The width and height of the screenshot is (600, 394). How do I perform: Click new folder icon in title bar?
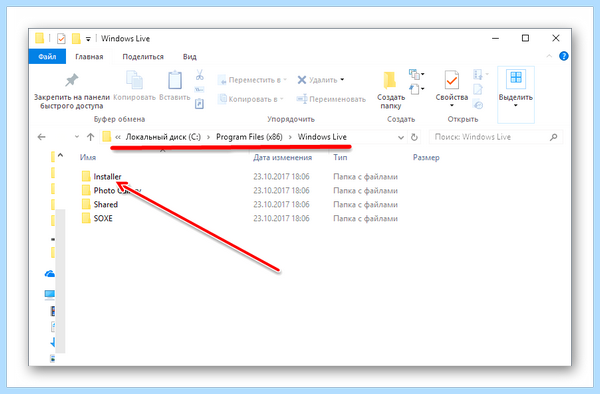pyautogui.click(x=76, y=39)
